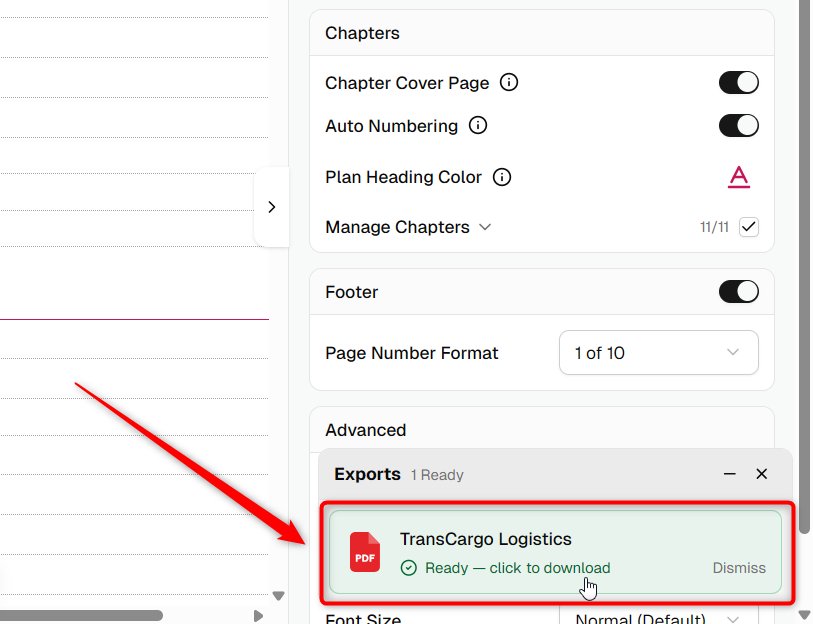Click the Chapter Cover Page info icon
This screenshot has height=624, width=813.
tap(509, 82)
